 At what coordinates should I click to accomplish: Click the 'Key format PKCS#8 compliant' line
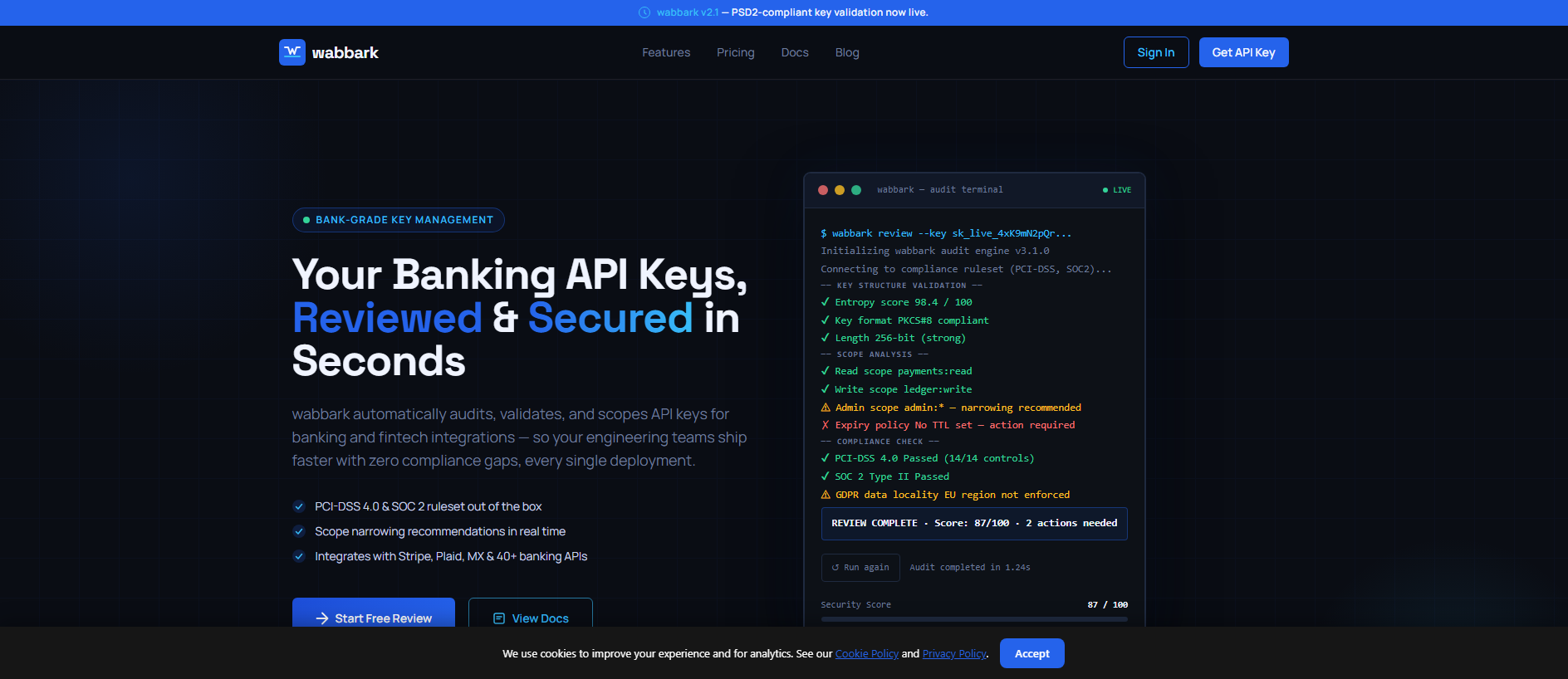coord(904,320)
